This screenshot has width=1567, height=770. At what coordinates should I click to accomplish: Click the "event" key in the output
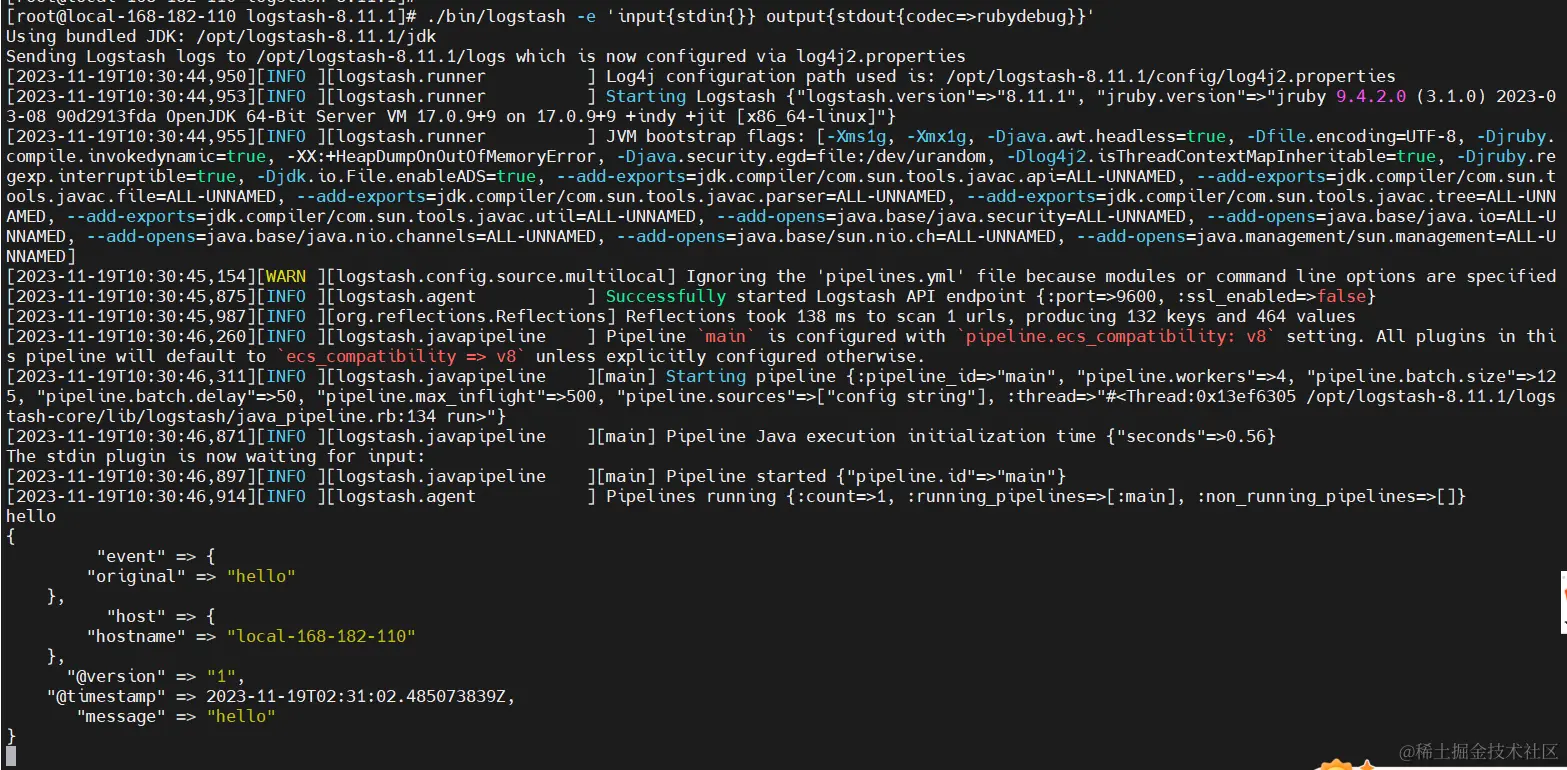click(131, 556)
